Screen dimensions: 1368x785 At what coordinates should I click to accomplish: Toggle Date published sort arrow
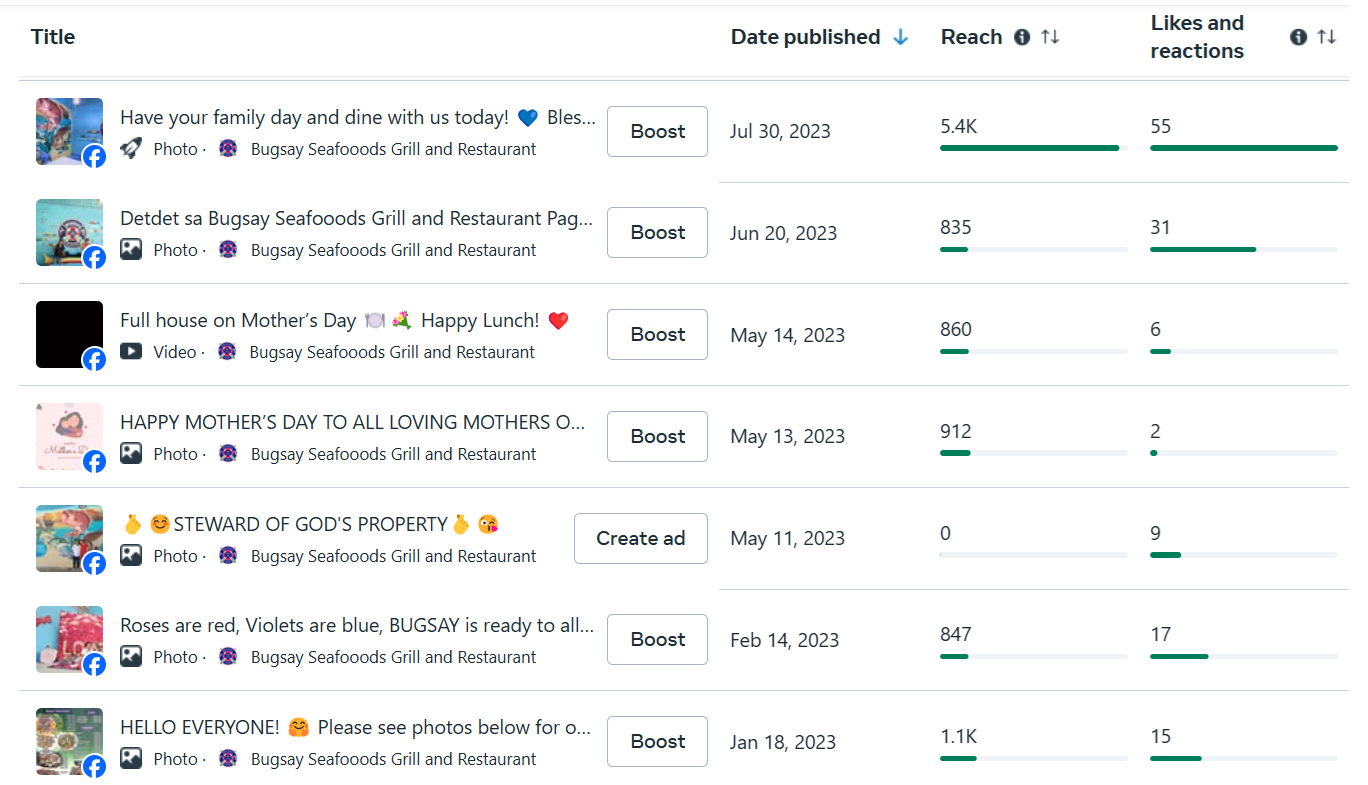[900, 37]
